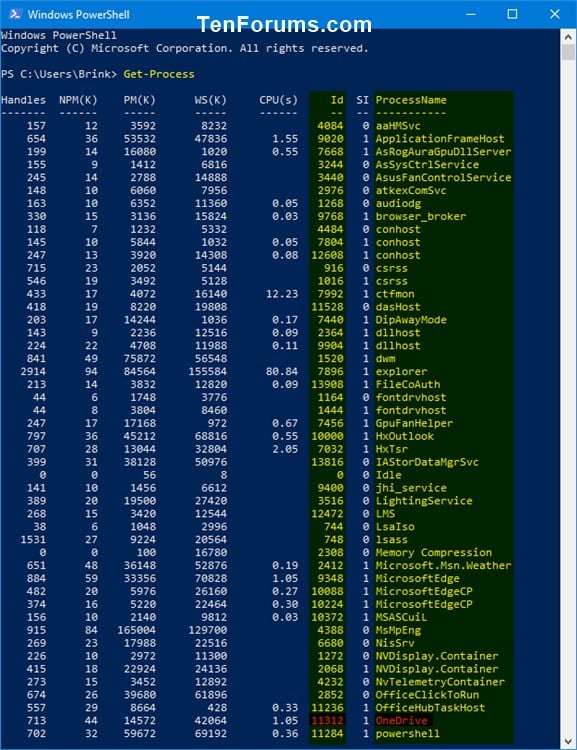Click the ctfmon CPU value 12.23
Image resolution: width=577 pixels, height=750 pixels.
point(282,294)
